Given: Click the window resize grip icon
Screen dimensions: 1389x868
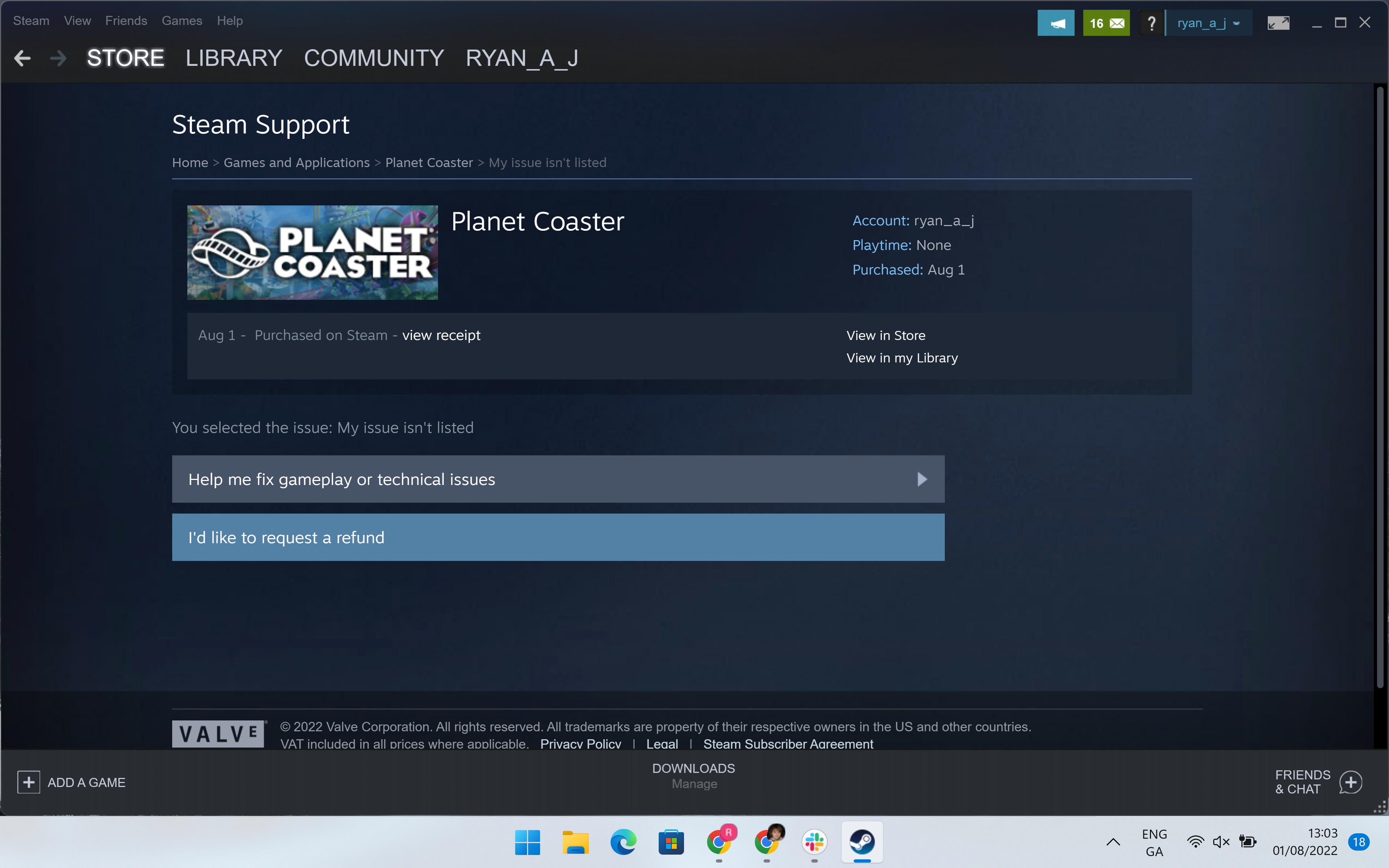Looking at the screenshot, I should pos(1380,807).
